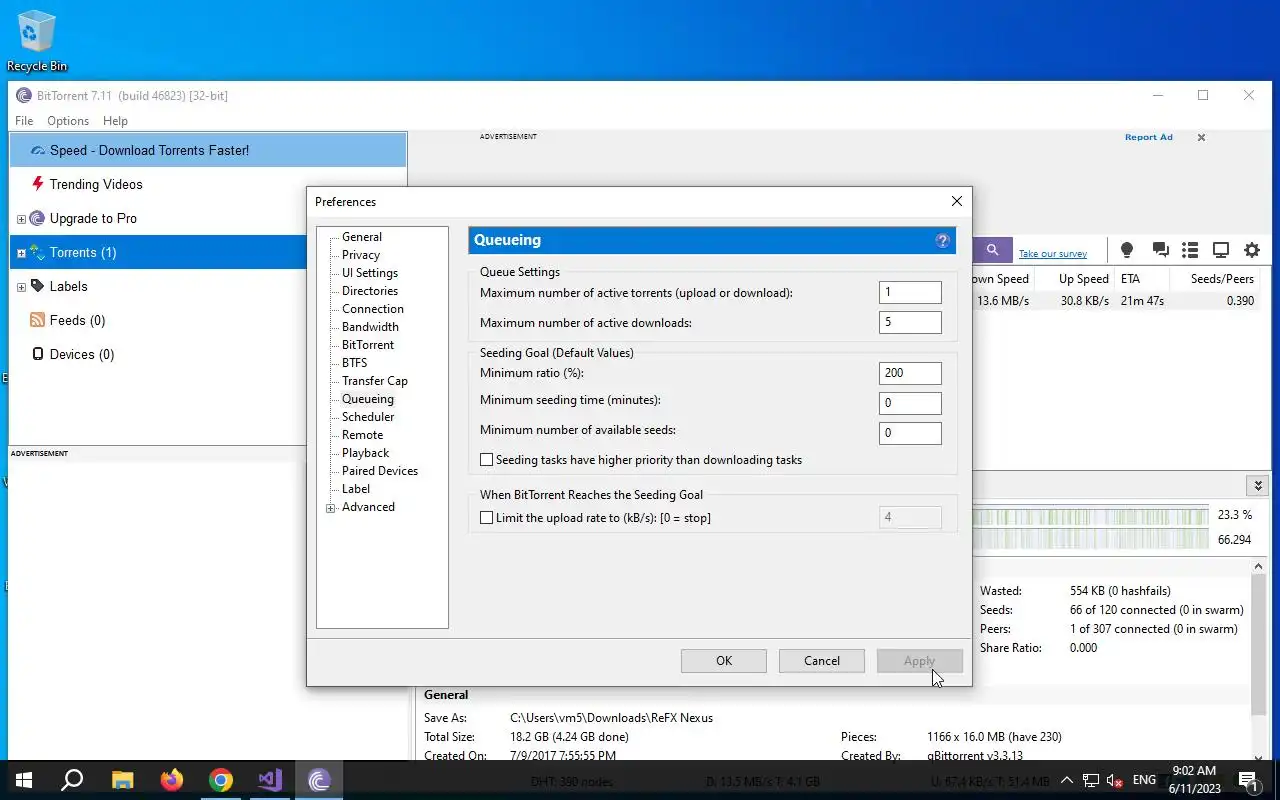
Task: Click the maximum active downloads input field
Action: [910, 323]
